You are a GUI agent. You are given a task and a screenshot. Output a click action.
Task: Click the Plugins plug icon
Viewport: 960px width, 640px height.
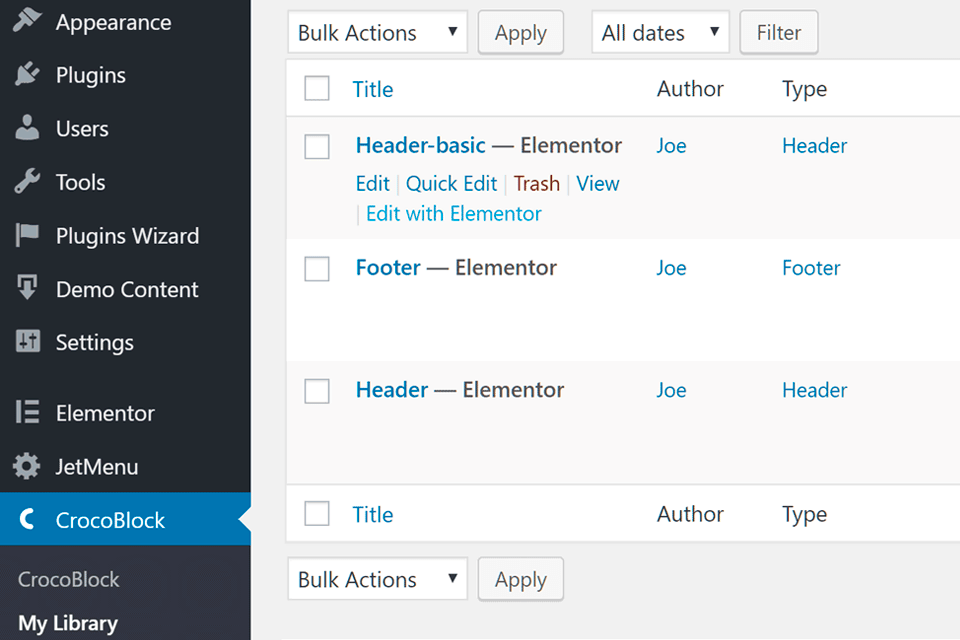click(x=28, y=75)
